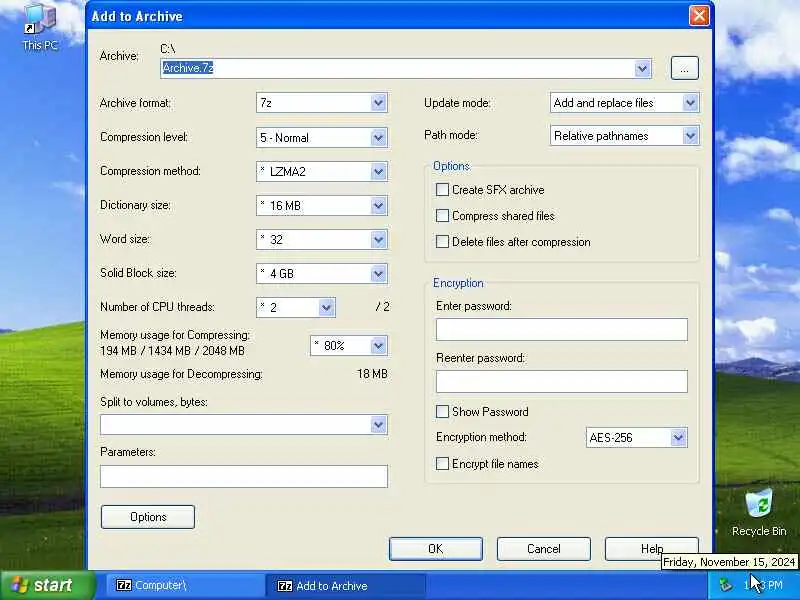800x600 pixels.
Task: Click the Options button
Action: coord(148,517)
